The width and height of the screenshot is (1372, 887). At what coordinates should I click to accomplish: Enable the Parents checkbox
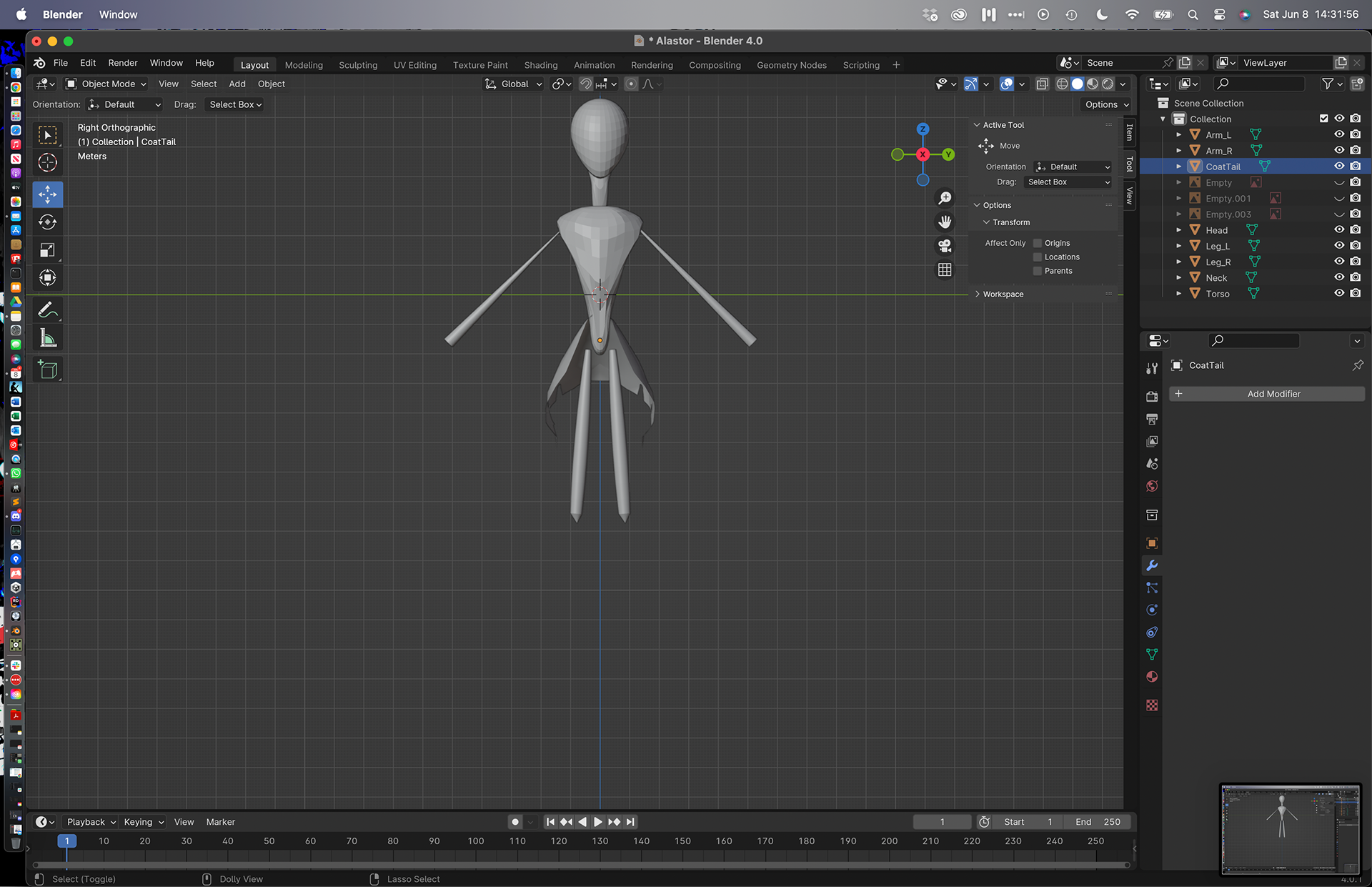coord(1038,271)
